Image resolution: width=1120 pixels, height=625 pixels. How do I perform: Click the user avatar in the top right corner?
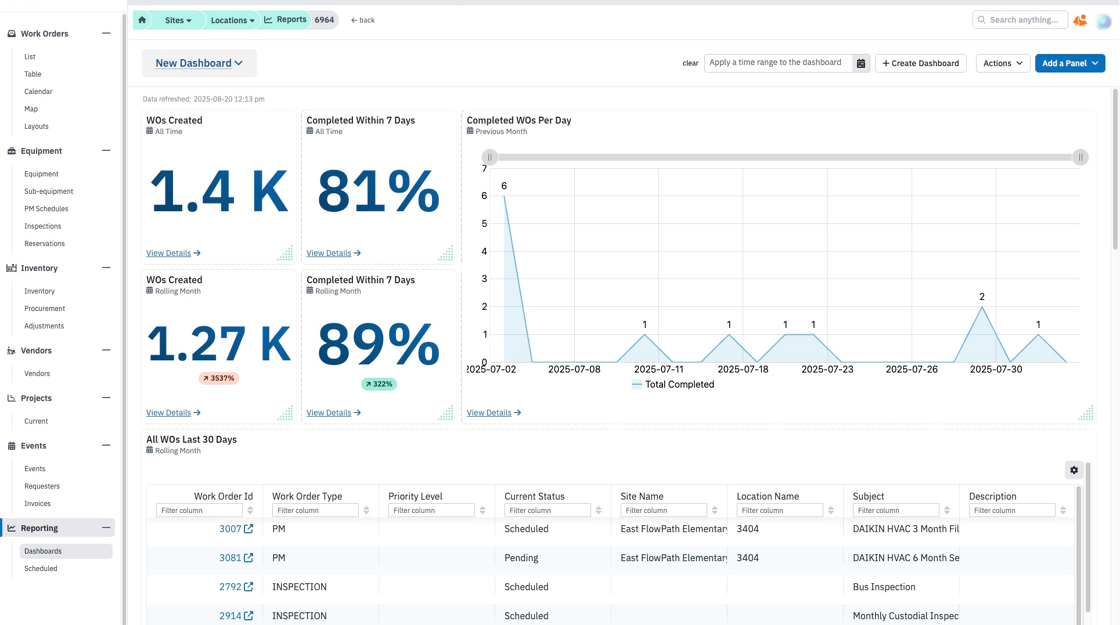[1104, 21]
